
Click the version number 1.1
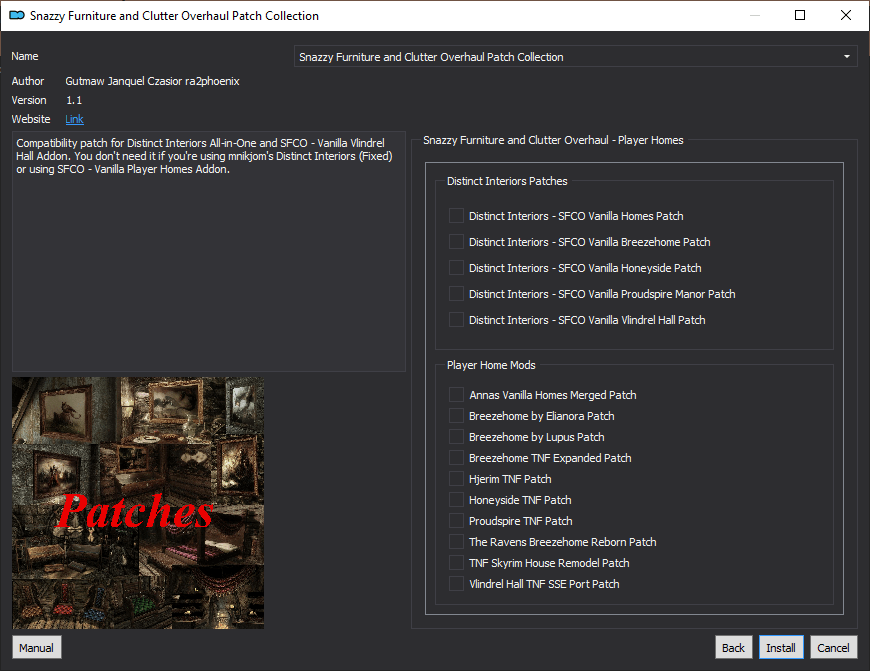point(74,100)
